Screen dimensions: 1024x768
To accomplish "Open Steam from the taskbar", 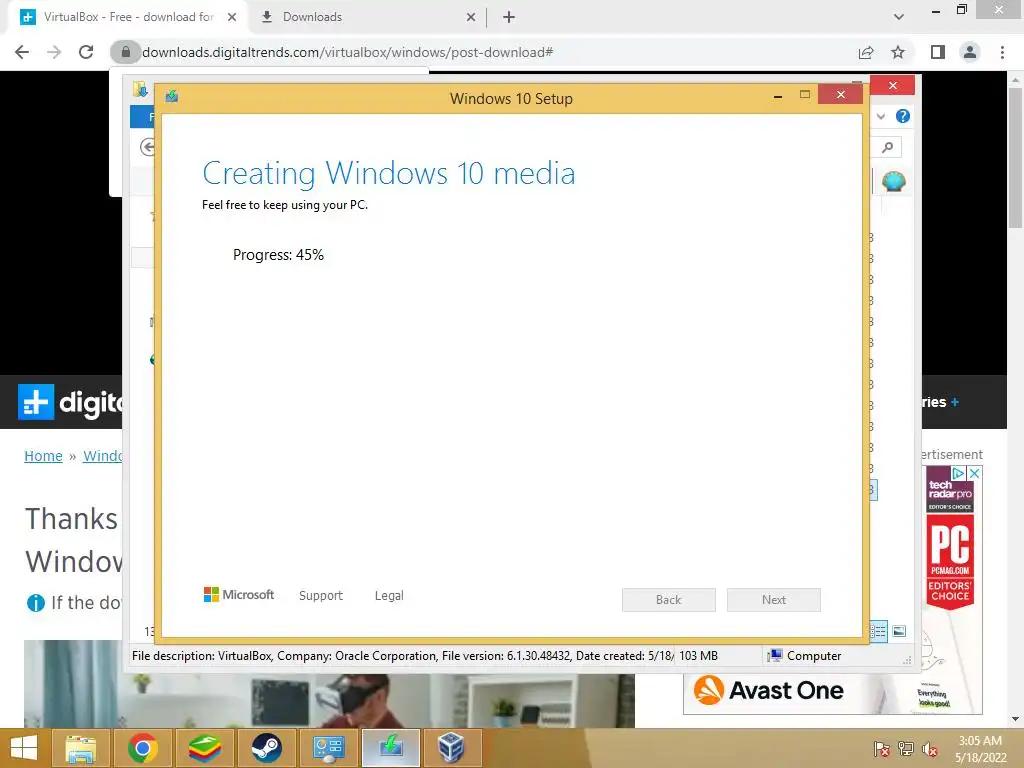I will pos(266,748).
